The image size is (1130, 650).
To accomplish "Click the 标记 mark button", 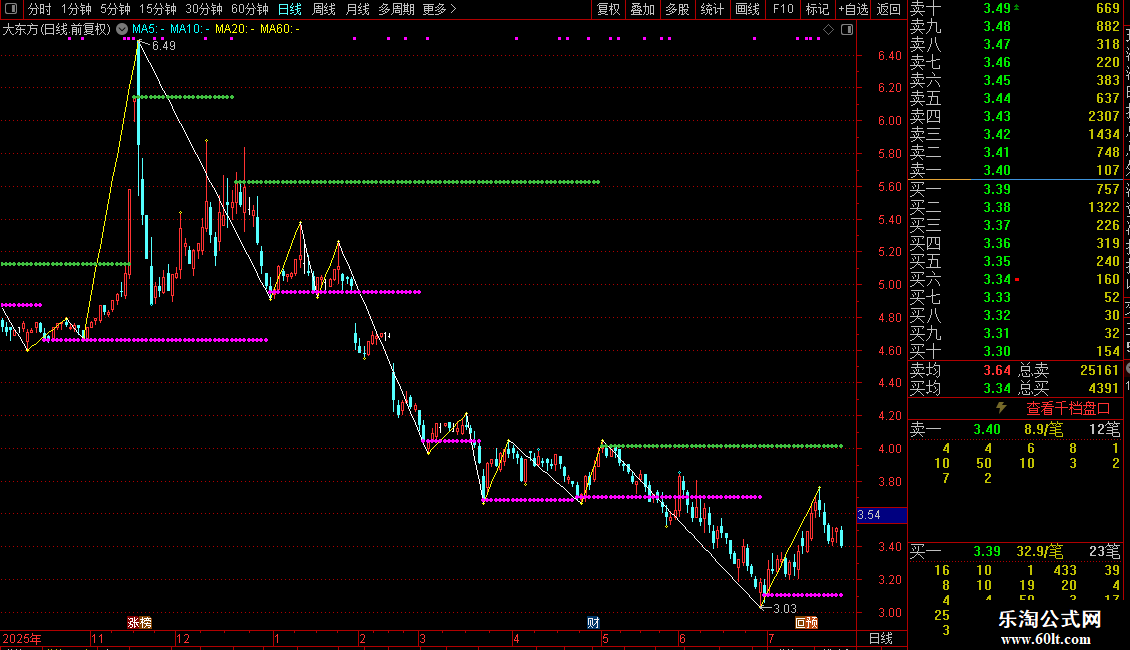I will point(817,9).
